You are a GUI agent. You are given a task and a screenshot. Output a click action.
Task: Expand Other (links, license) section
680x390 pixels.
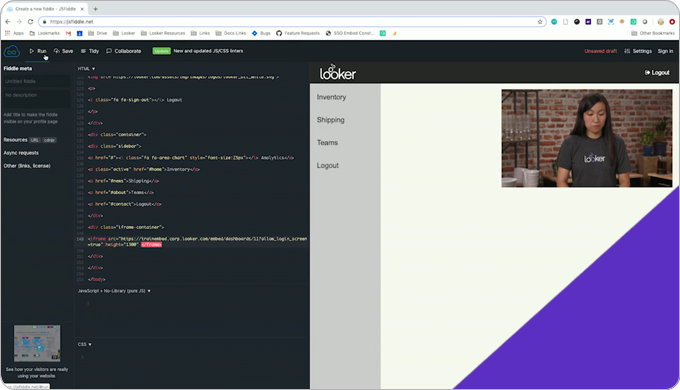point(27,166)
